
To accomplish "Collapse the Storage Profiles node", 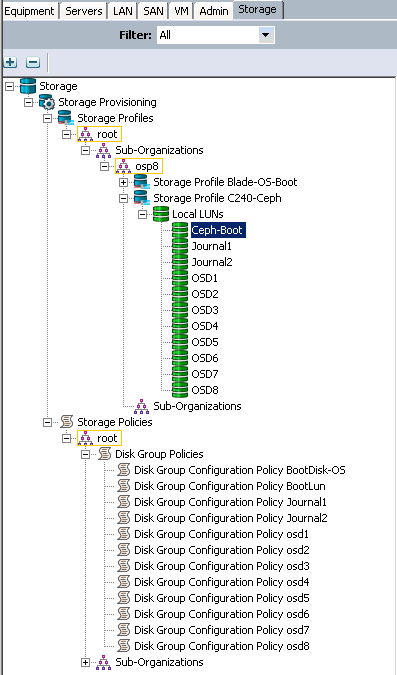I will pyautogui.click(x=47, y=118).
